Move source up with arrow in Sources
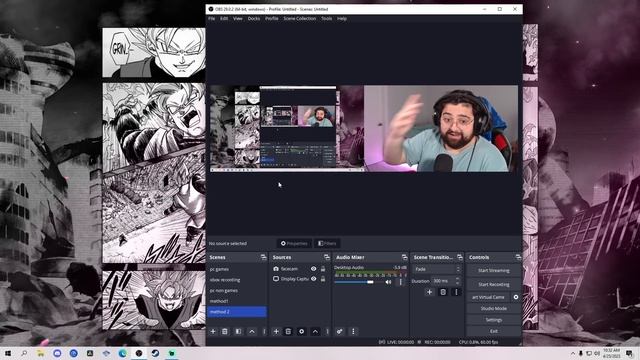This screenshot has height=360, width=640. click(315, 331)
